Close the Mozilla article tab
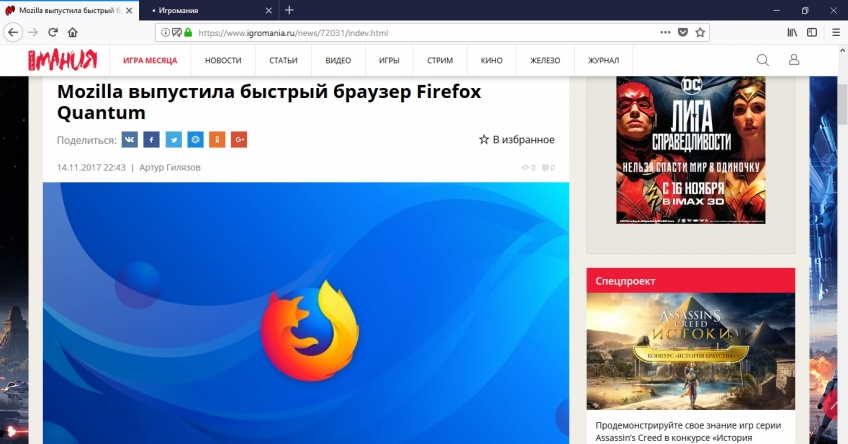The image size is (848, 444). pos(129,10)
